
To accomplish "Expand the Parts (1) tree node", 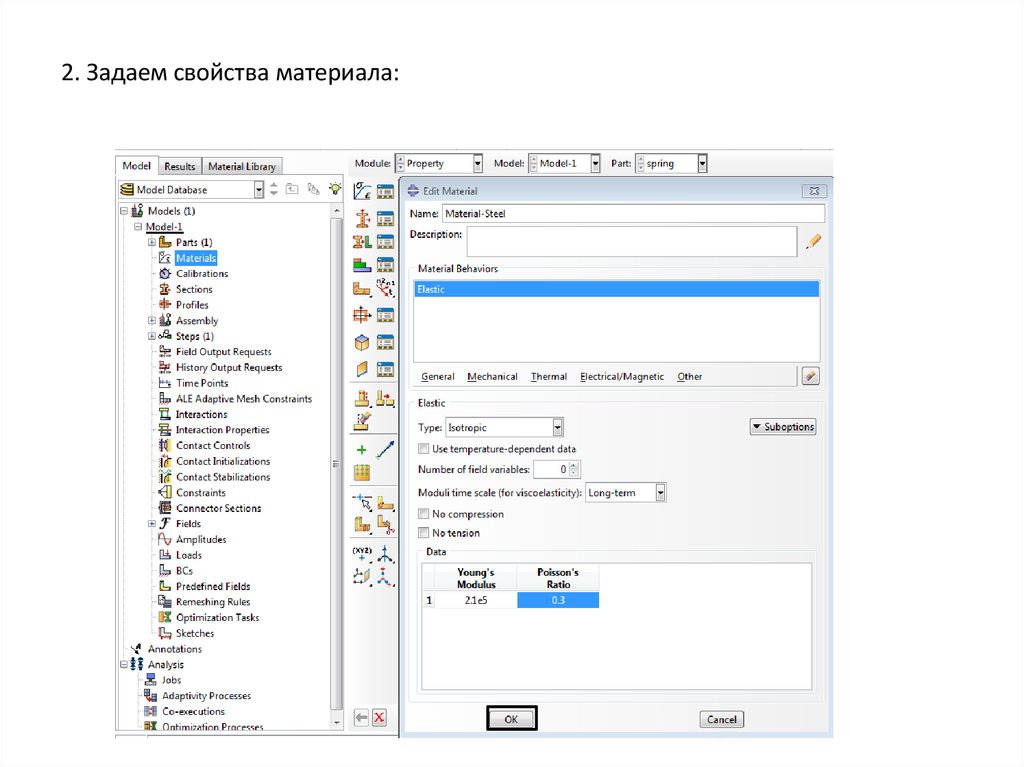I will coord(152,242).
